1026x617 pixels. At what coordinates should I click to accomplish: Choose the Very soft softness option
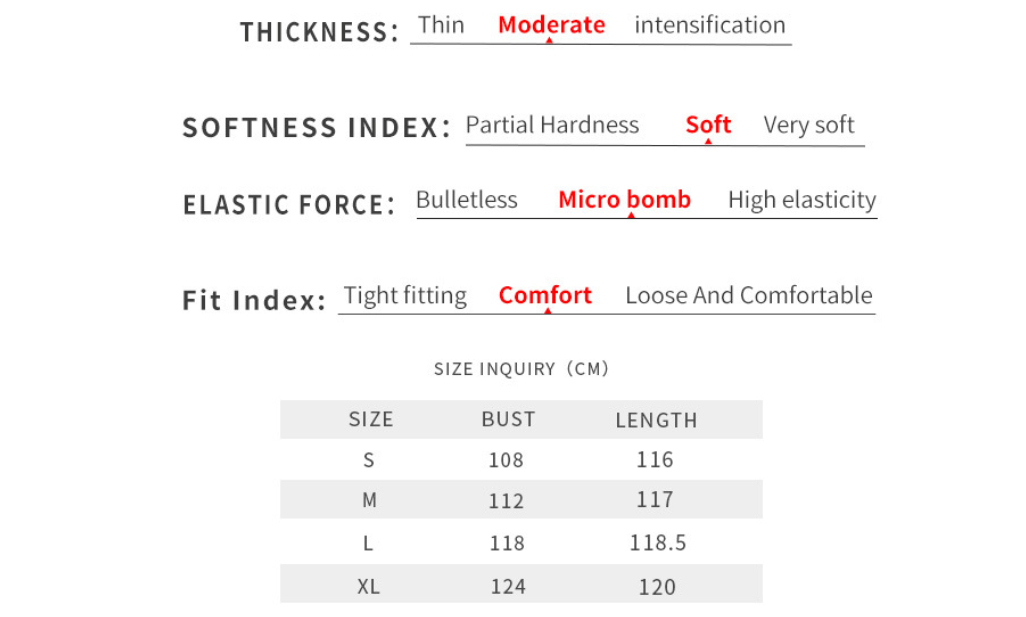click(809, 125)
